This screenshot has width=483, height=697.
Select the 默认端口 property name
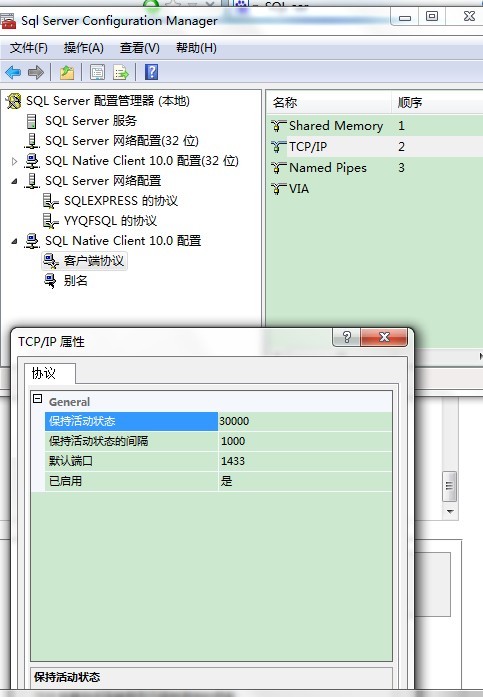(x=131, y=461)
